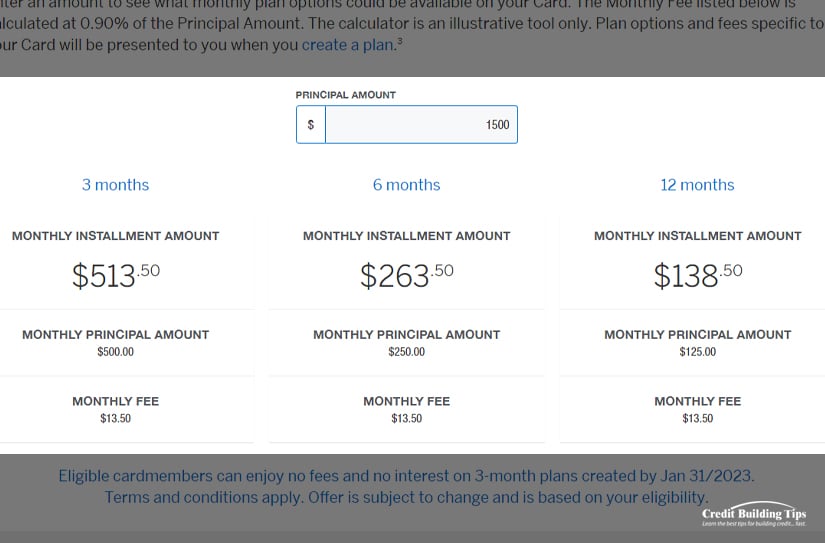Click the no-fees eligible cardmembers offer text
825x543 pixels.
(406, 476)
